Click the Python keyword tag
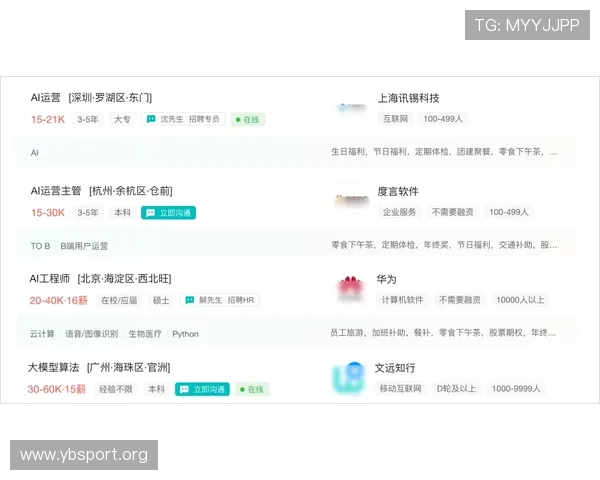Image resolution: width=600 pixels, height=480 pixels. [185, 334]
